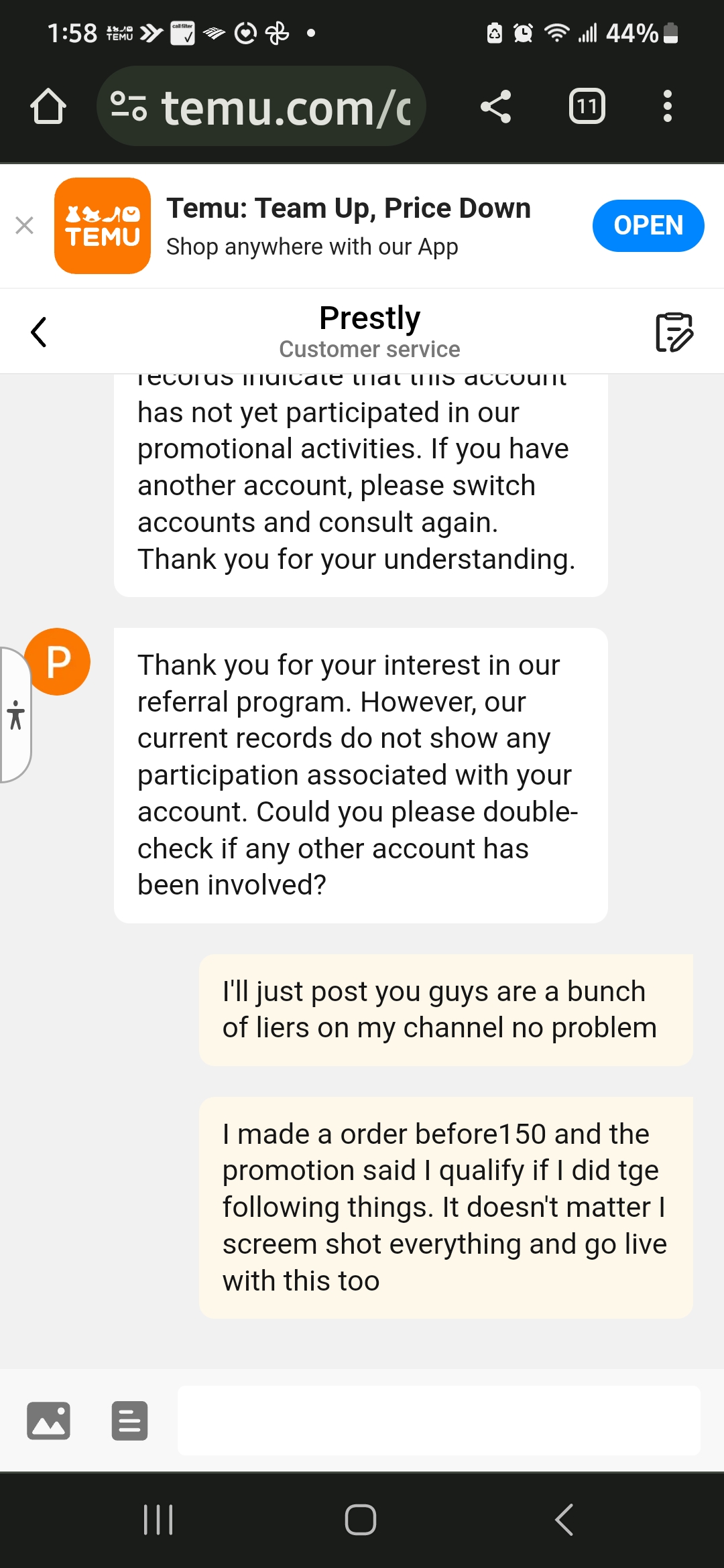Tap the Temu: Team Up, Price Down title
The width and height of the screenshot is (724, 1568).
tap(349, 208)
